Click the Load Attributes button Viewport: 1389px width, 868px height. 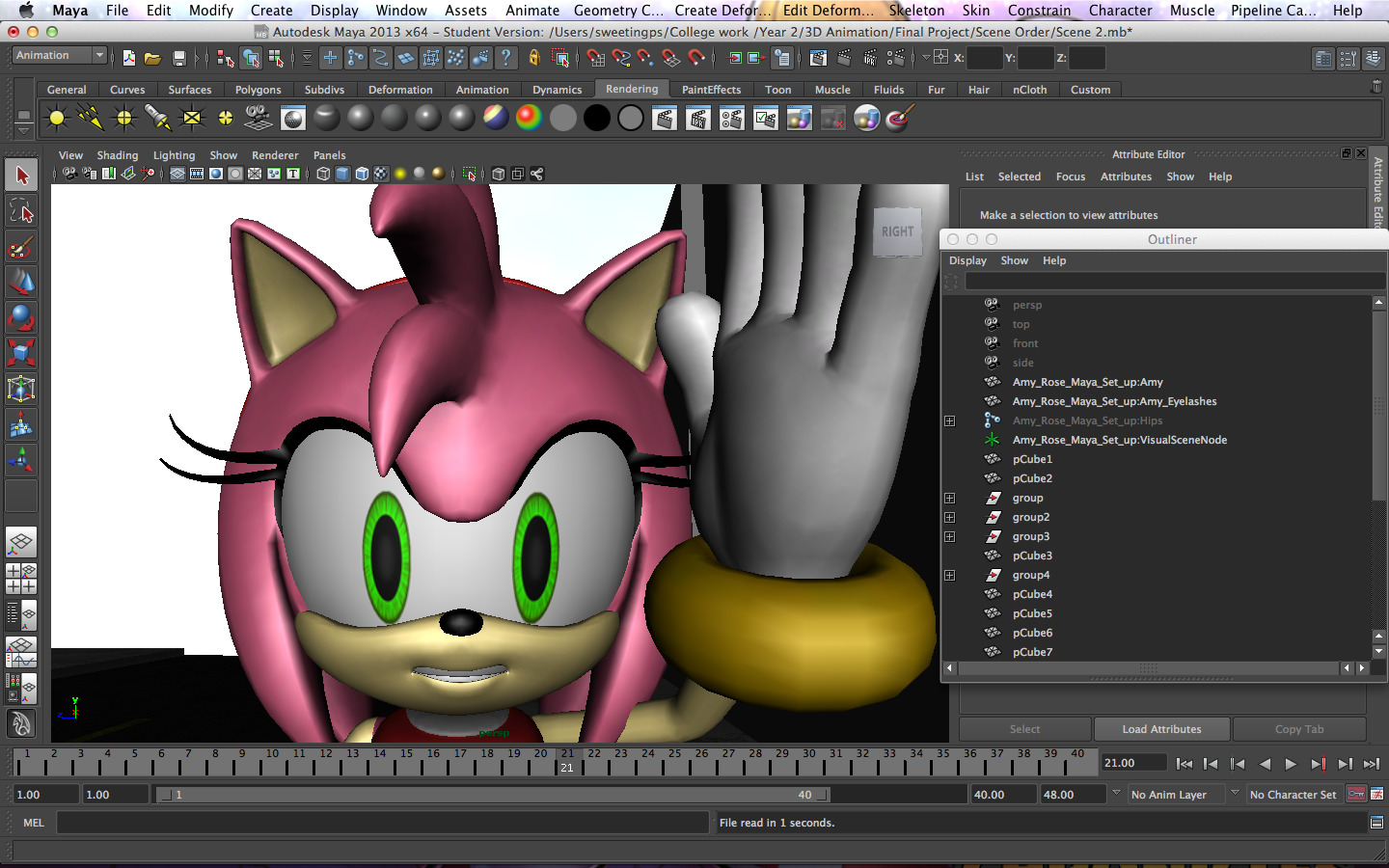point(1161,729)
